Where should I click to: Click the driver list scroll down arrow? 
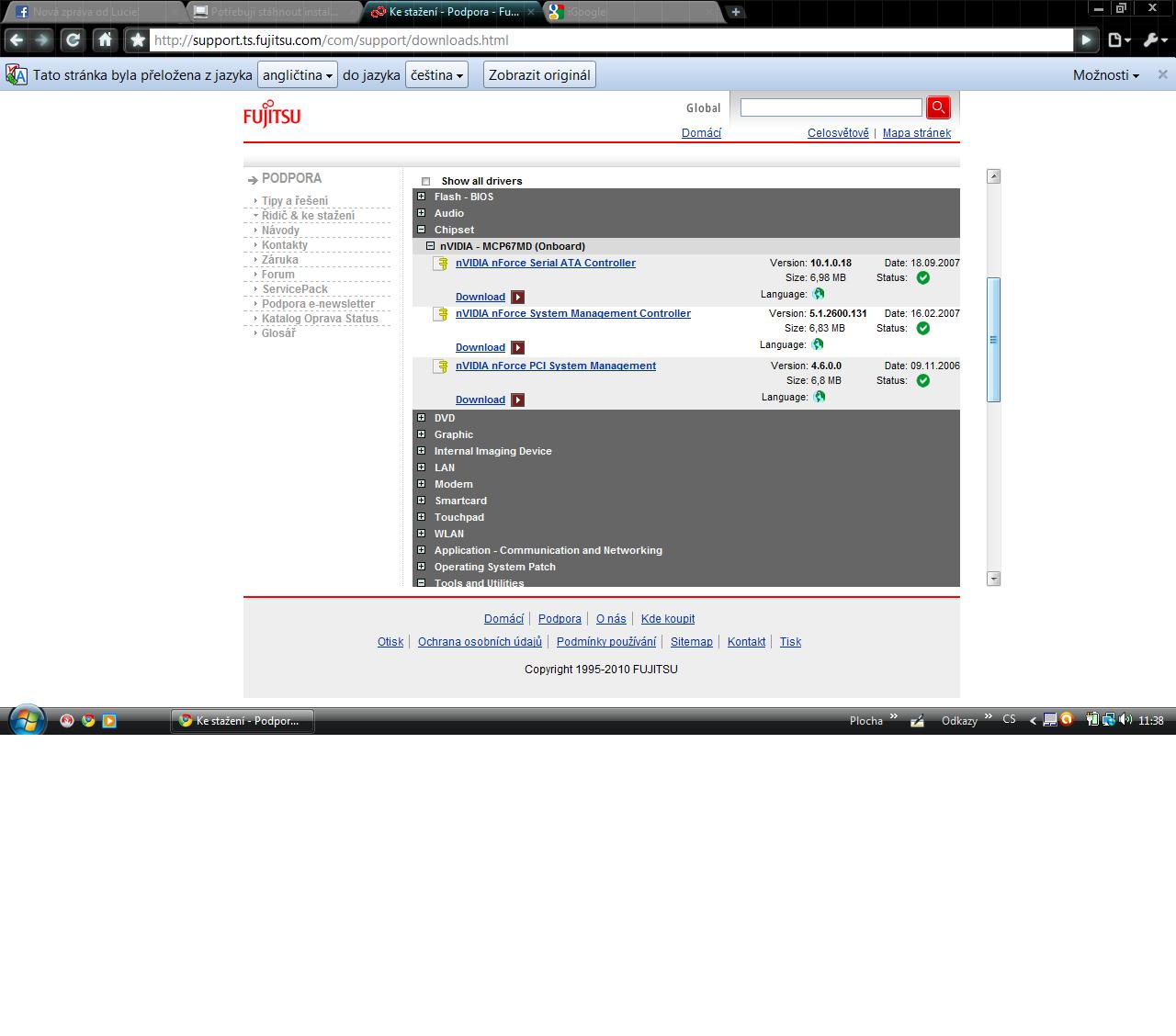pyautogui.click(x=993, y=579)
